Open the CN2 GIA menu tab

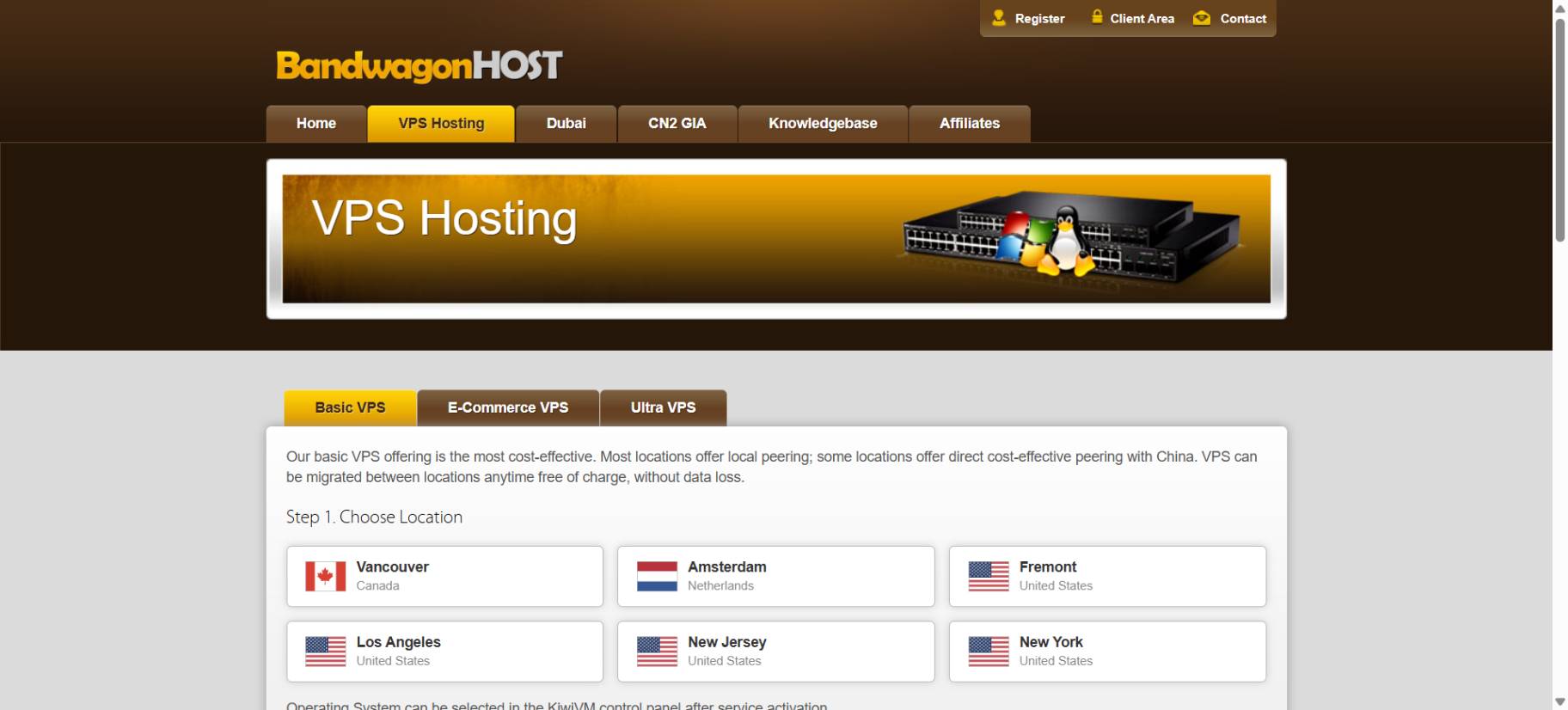pos(677,124)
